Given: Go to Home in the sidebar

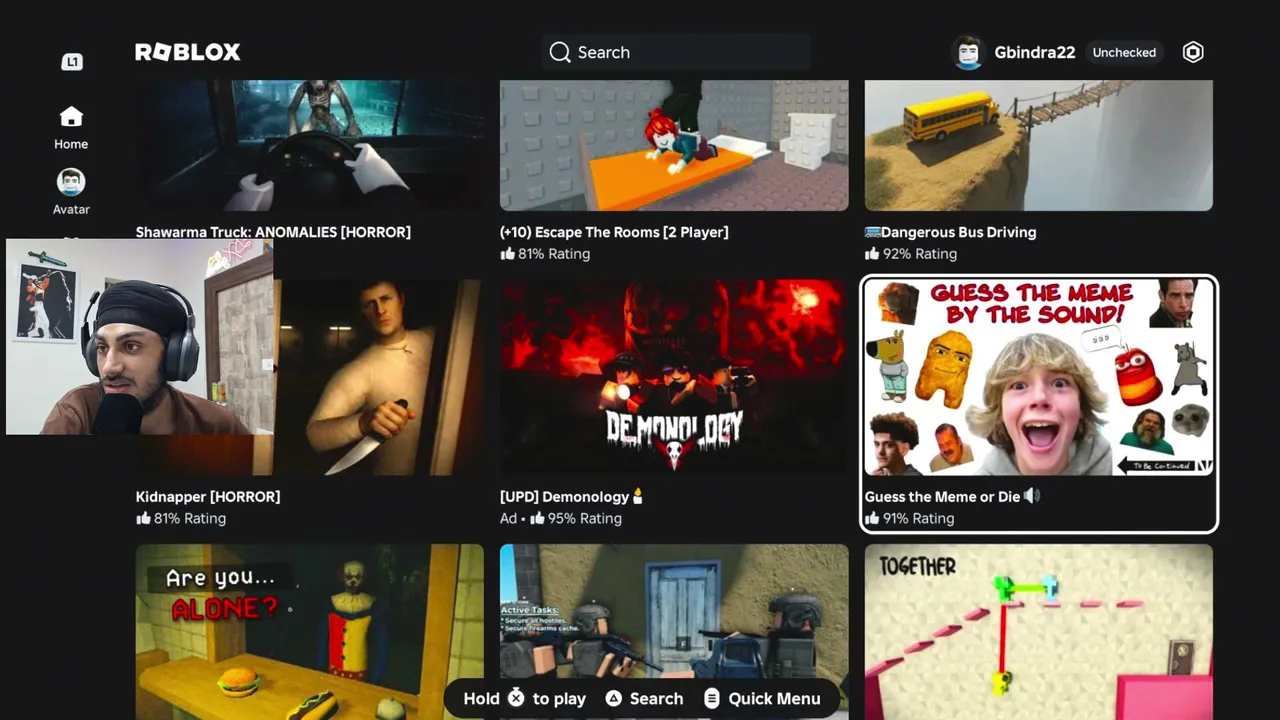Looking at the screenshot, I should click(71, 128).
